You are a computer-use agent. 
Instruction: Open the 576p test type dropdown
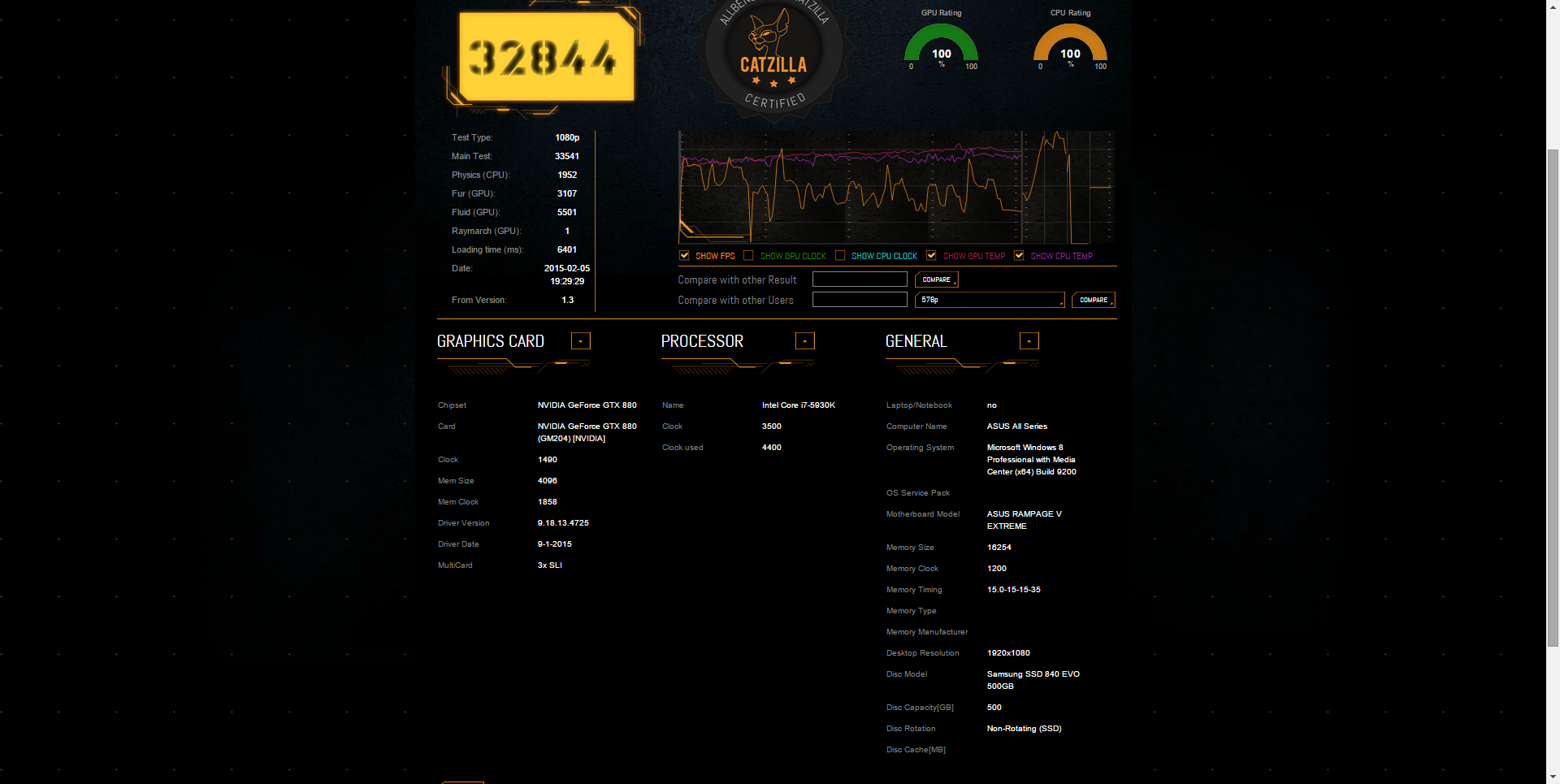[990, 300]
